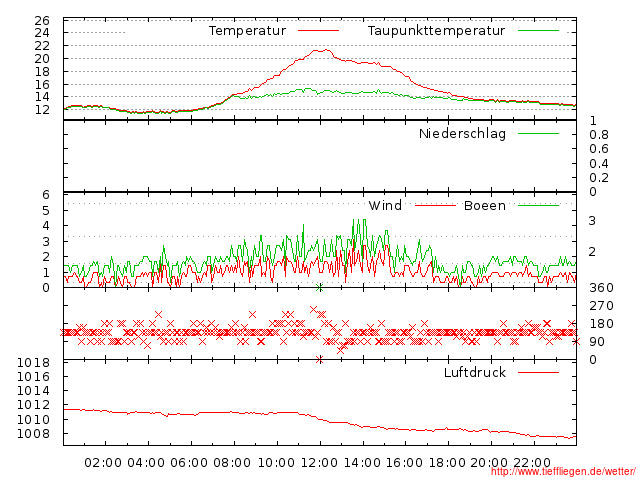Click the Boeen legend label
Viewport: 640px width, 480px height.
pyautogui.click(x=484, y=205)
